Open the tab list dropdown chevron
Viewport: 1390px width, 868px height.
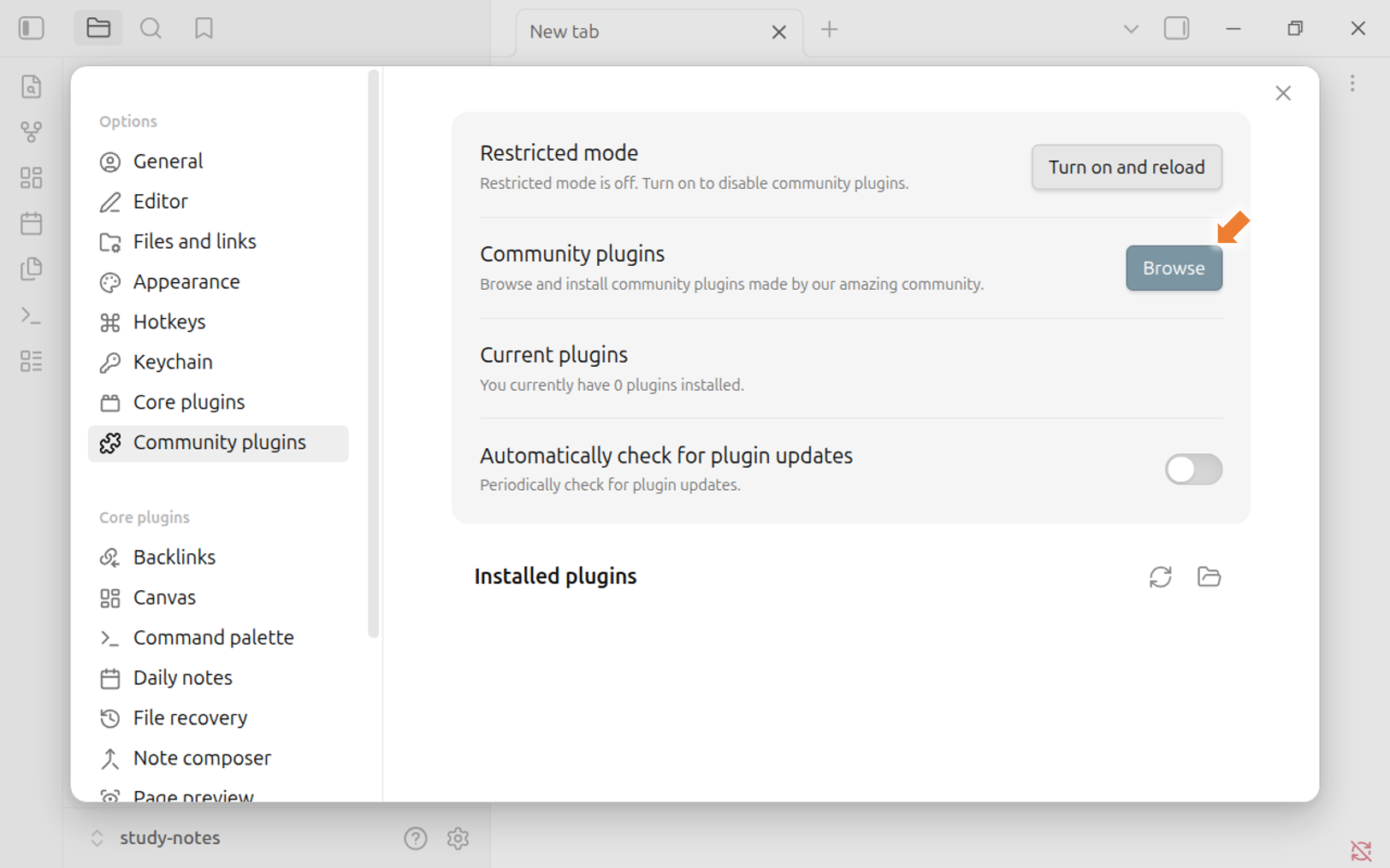tap(1131, 29)
